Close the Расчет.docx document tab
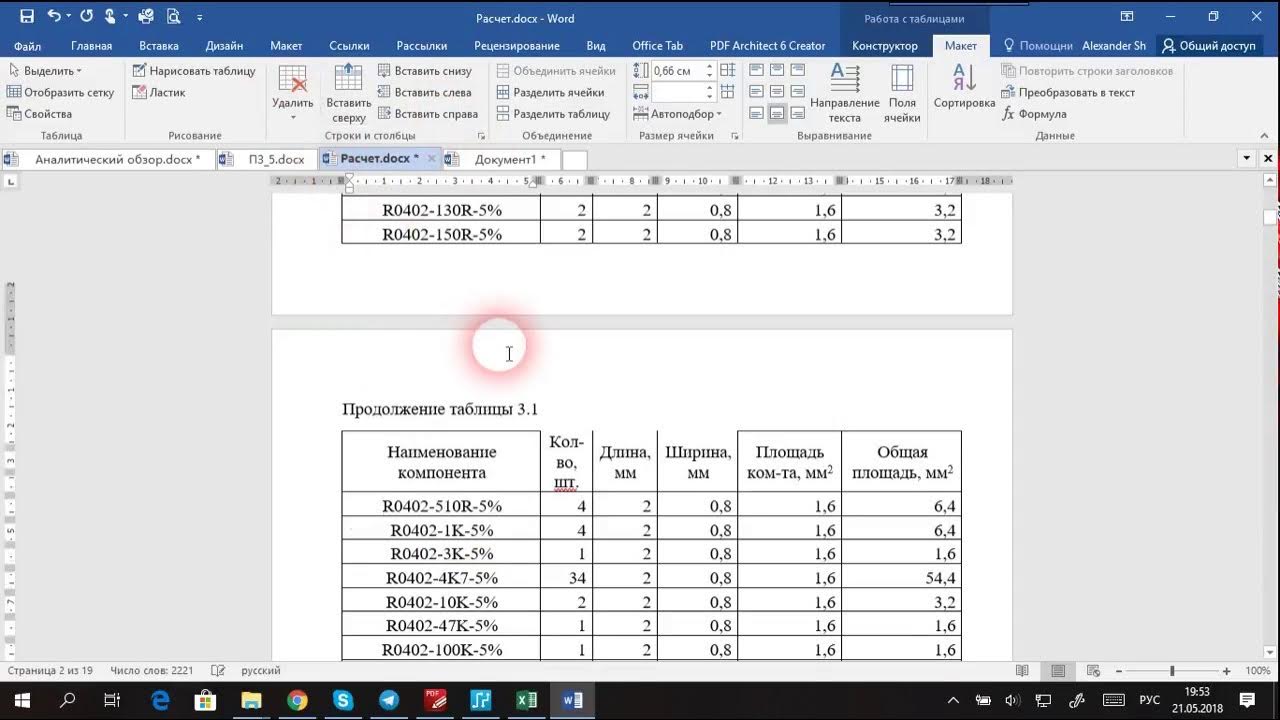The height and width of the screenshot is (720, 1280). pyautogui.click(x=431, y=158)
